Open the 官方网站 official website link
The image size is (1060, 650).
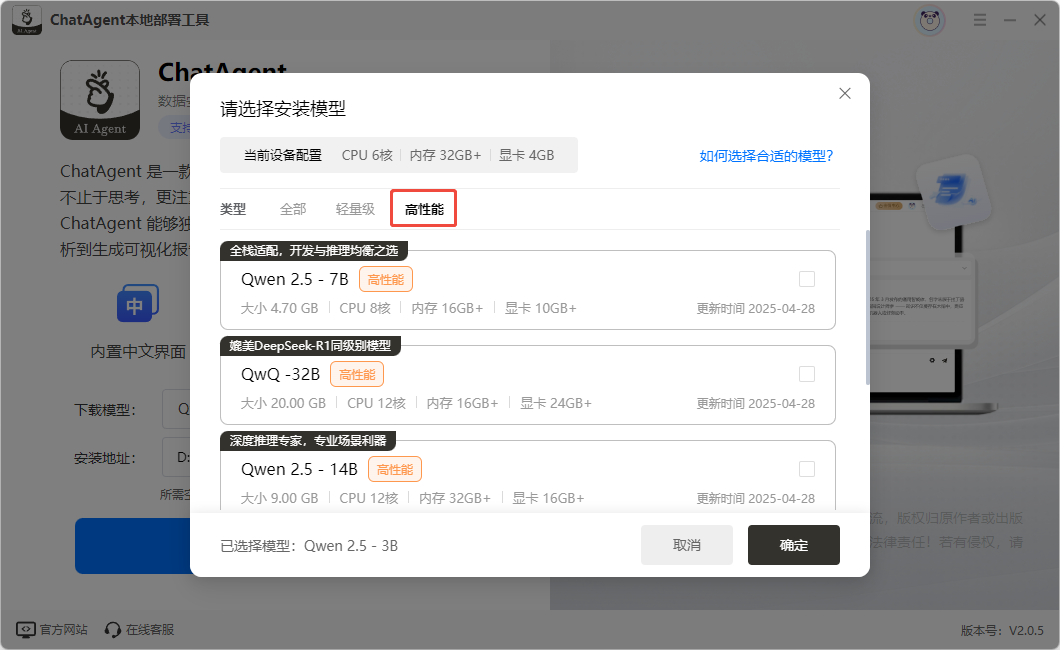click(x=52, y=630)
